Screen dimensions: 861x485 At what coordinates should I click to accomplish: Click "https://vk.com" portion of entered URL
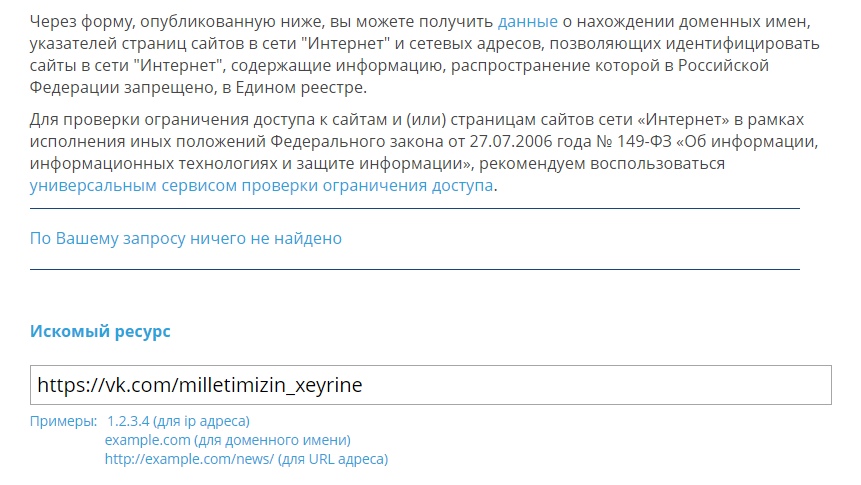tap(105, 385)
